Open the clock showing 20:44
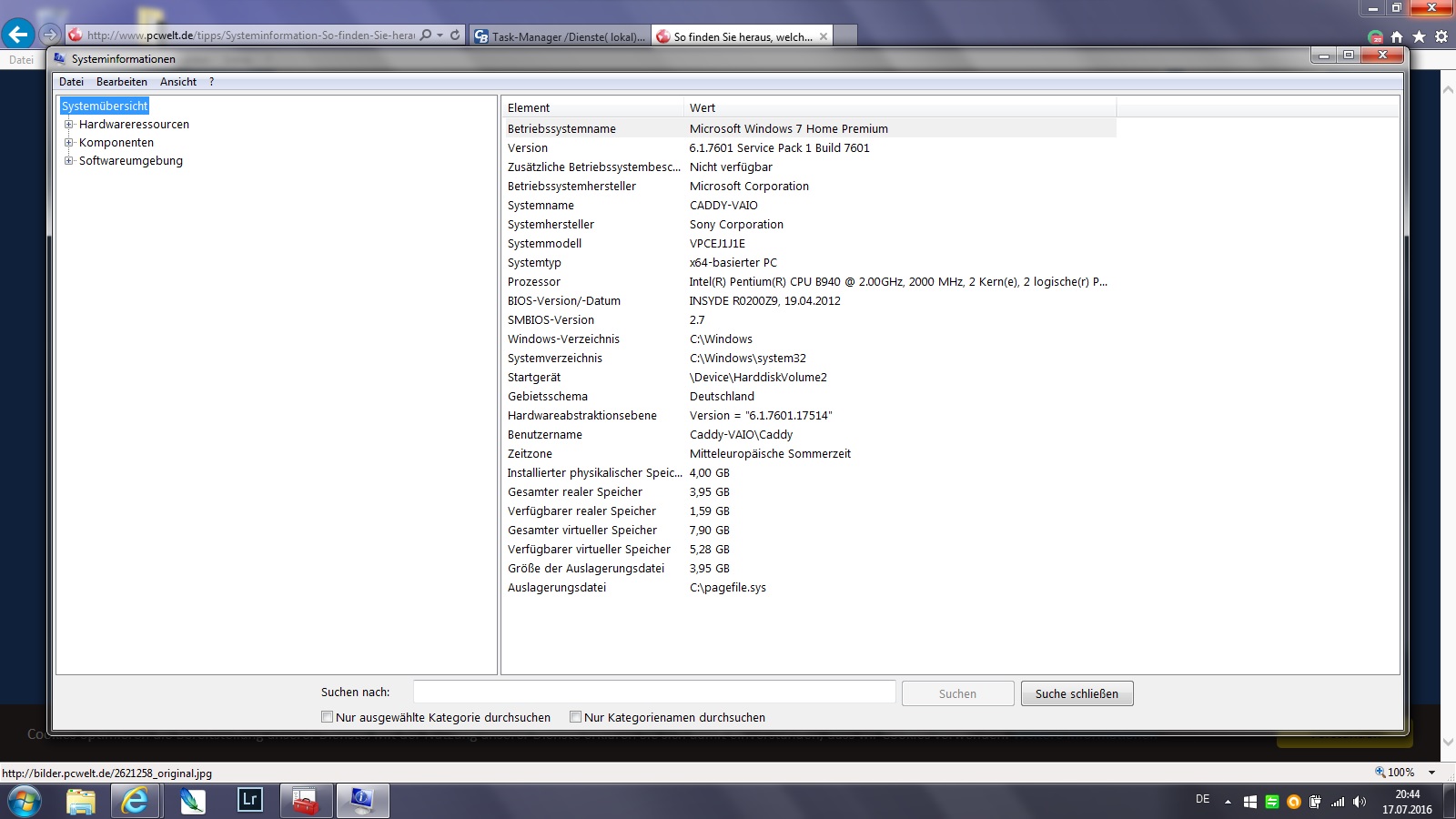 pos(1407,802)
